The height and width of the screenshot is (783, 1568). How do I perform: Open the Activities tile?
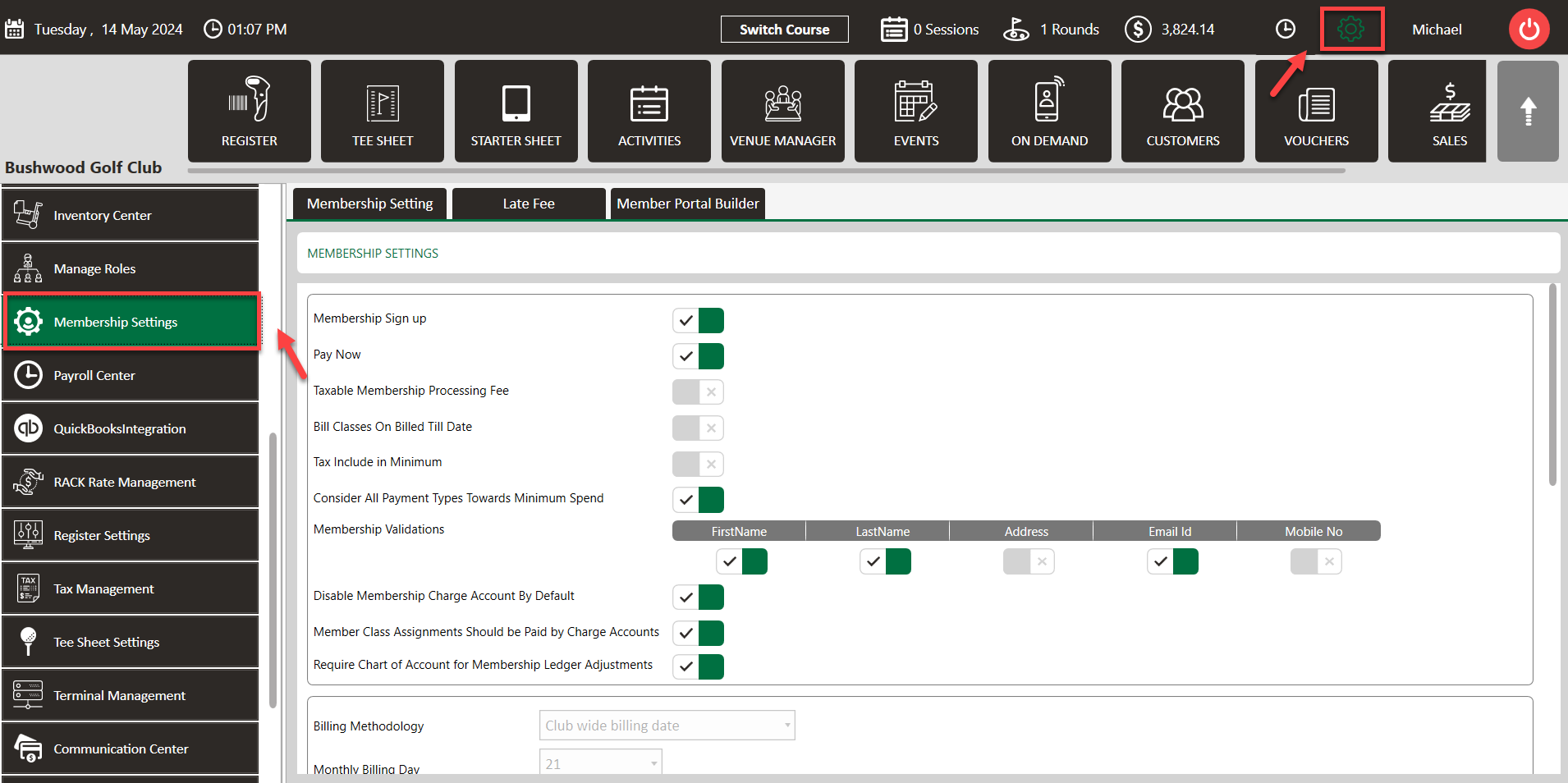(x=649, y=111)
